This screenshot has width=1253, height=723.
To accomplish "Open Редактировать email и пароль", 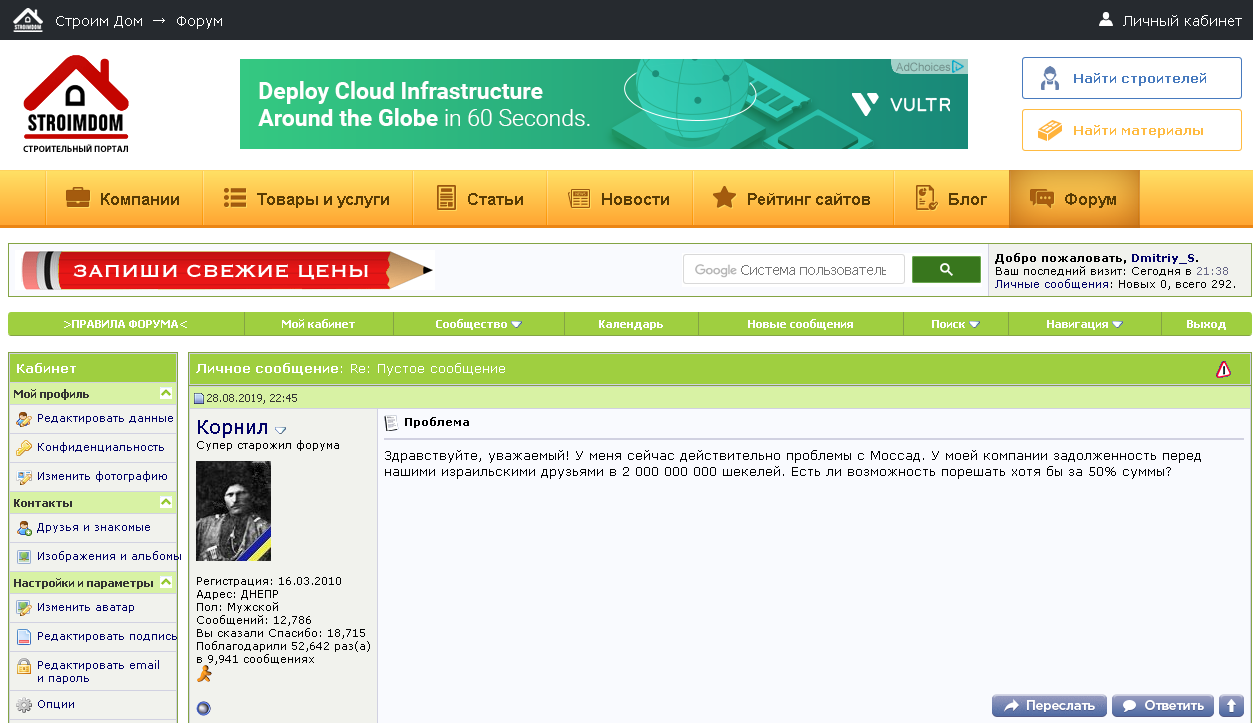I will click(x=98, y=671).
